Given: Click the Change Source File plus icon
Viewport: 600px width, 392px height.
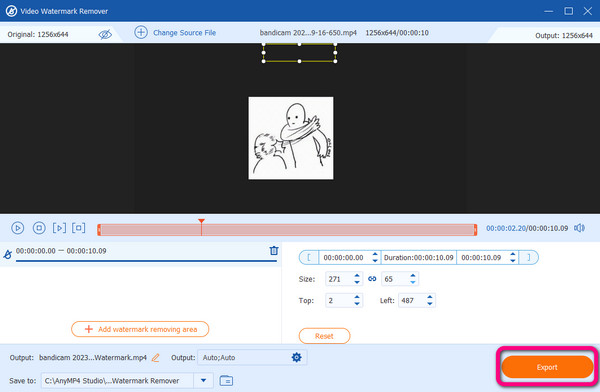Looking at the screenshot, I should pyautogui.click(x=141, y=33).
